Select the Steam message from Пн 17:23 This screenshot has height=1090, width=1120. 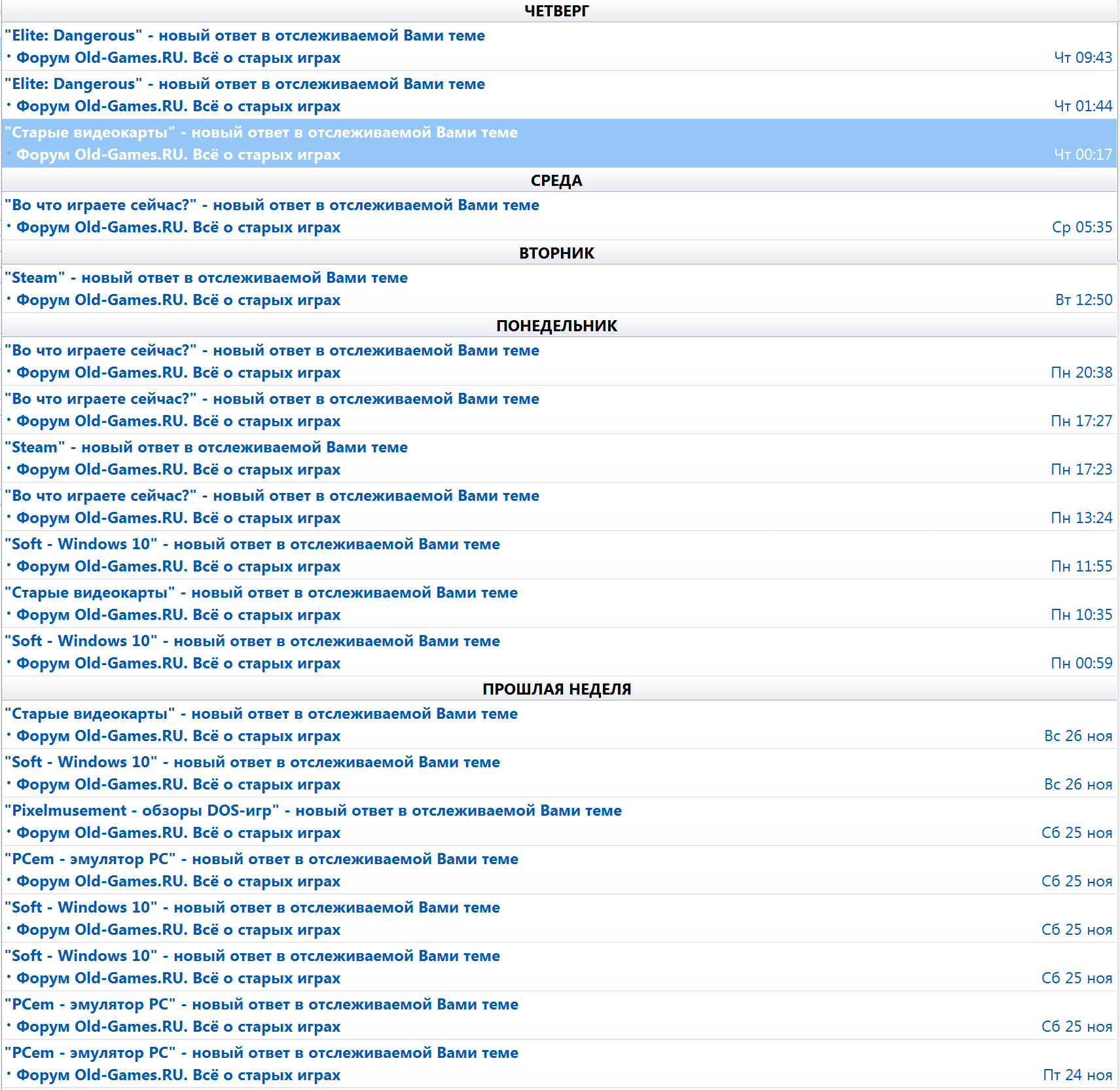click(560, 458)
